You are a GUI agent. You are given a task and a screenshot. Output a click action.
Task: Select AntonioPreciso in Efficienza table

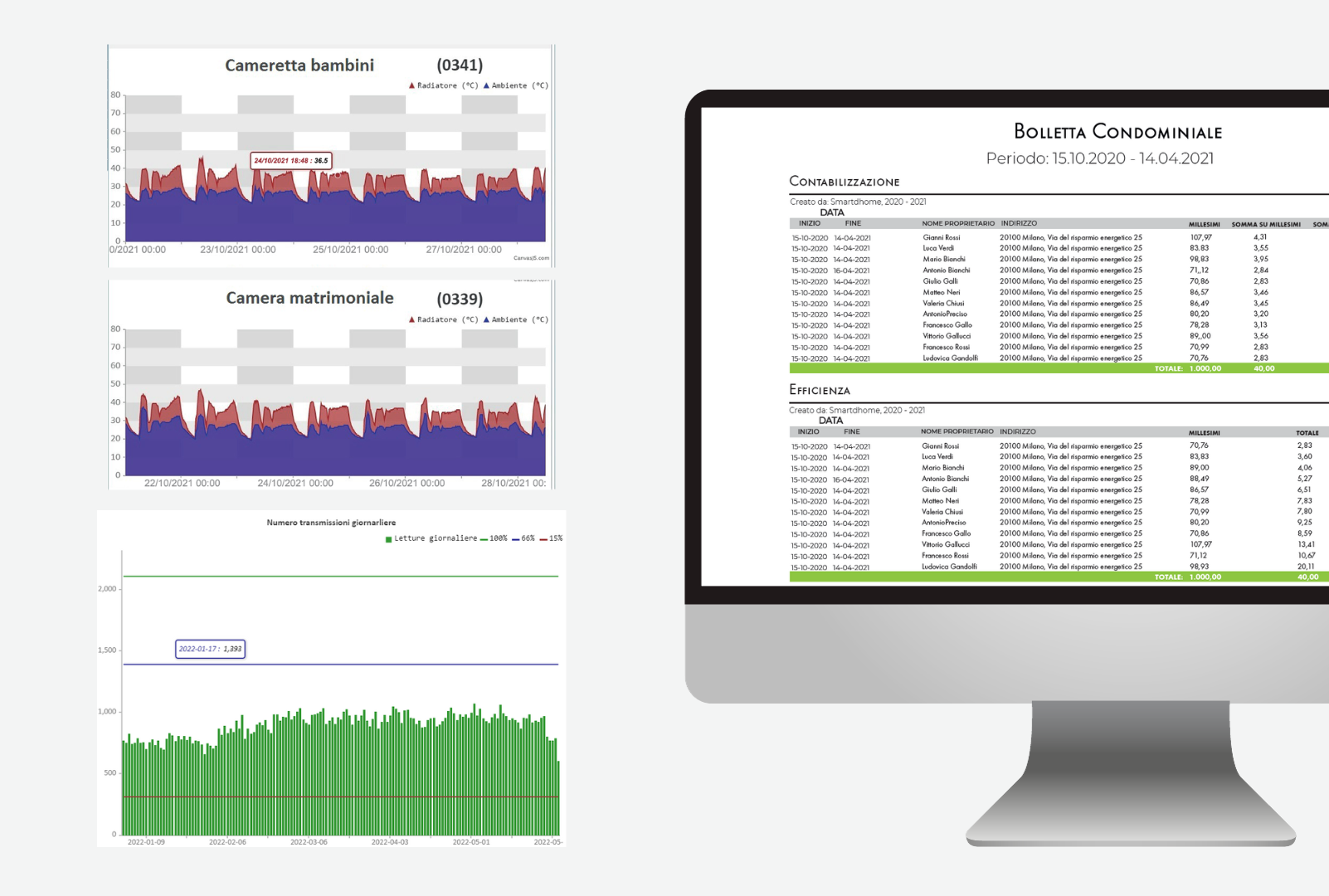point(944,523)
